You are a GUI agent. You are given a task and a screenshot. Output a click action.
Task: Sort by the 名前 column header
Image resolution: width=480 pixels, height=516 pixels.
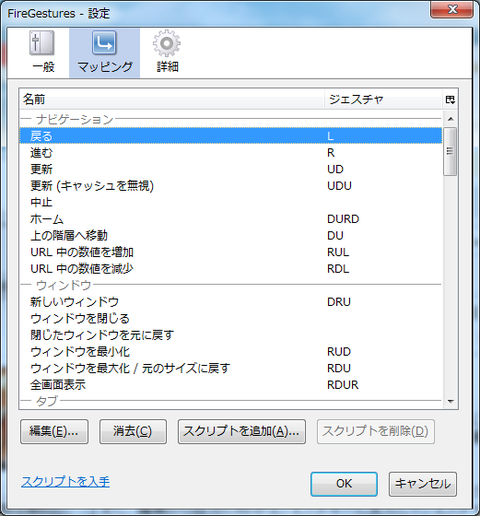point(172,99)
